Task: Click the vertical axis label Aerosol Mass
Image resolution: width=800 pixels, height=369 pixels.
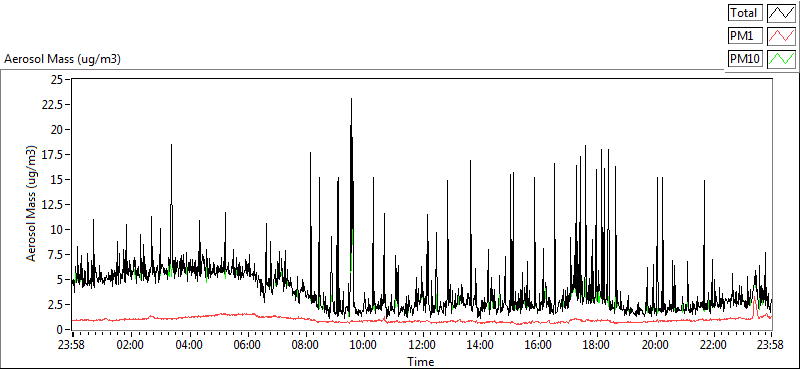Action: click(x=32, y=204)
